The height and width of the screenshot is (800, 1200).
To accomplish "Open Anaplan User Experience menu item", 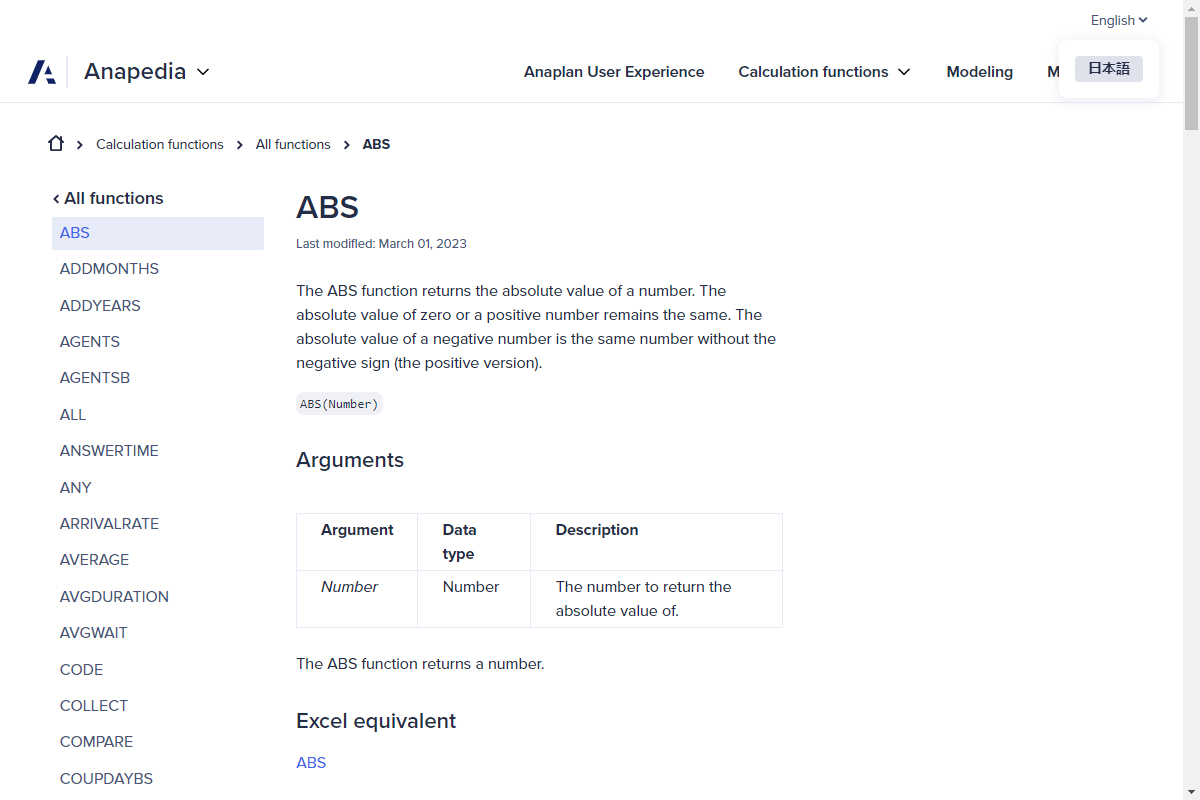I will (x=614, y=72).
